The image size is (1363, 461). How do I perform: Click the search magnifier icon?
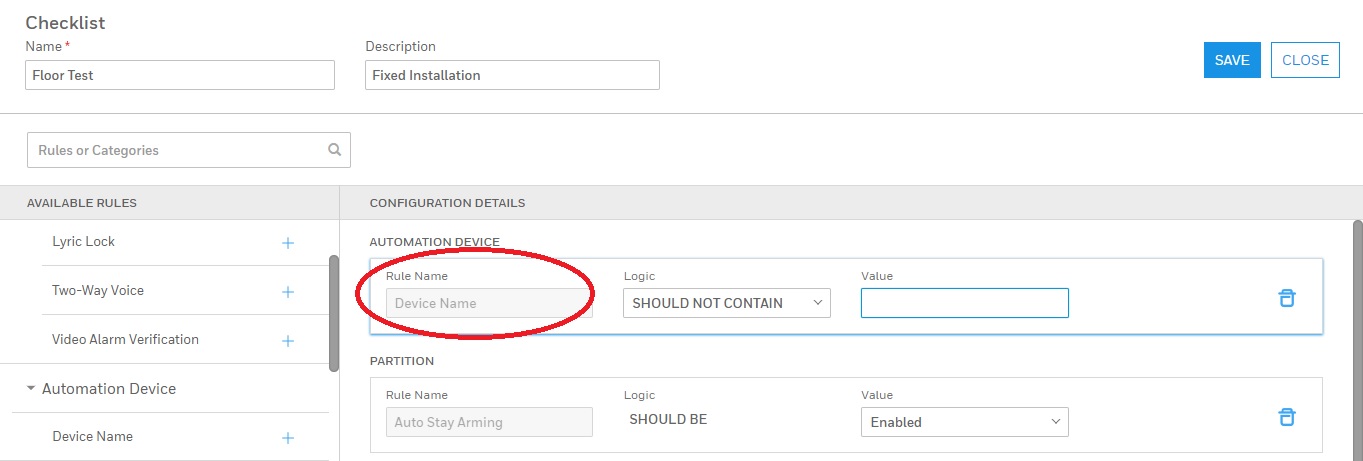pos(334,150)
